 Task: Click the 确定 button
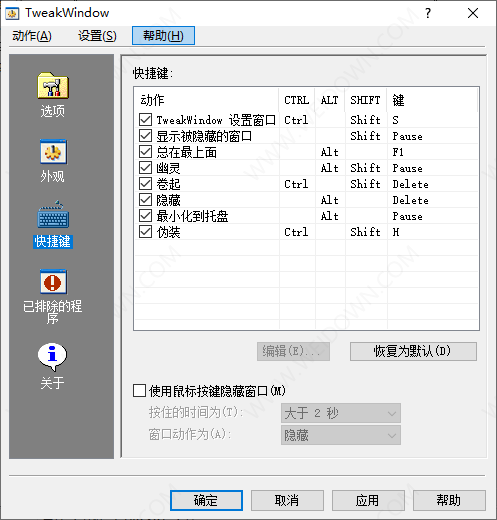[x=206, y=500]
